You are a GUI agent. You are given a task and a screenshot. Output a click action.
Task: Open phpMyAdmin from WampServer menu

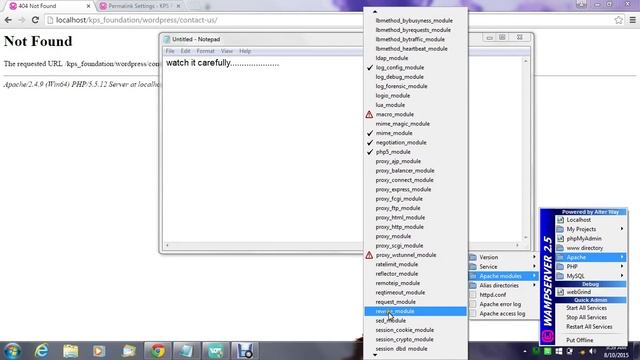coord(591,239)
